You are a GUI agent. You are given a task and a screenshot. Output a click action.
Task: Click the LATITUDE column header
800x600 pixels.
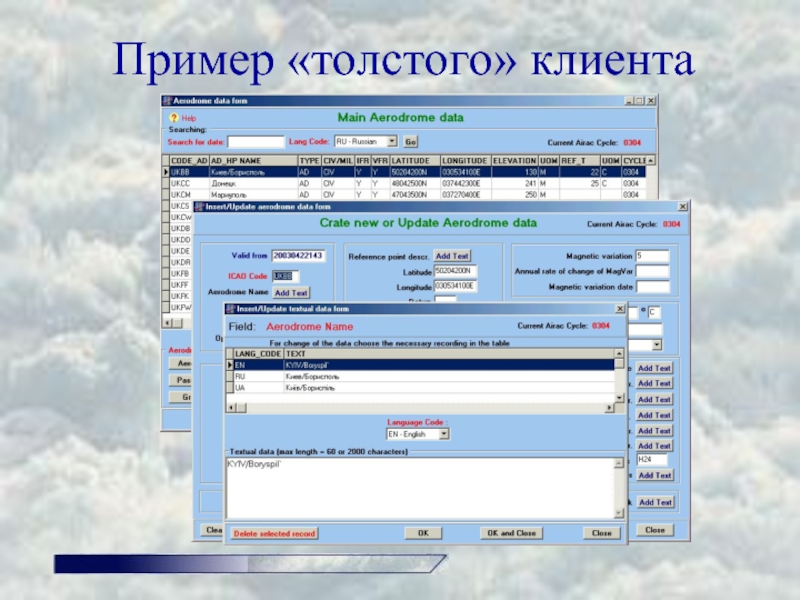click(415, 161)
